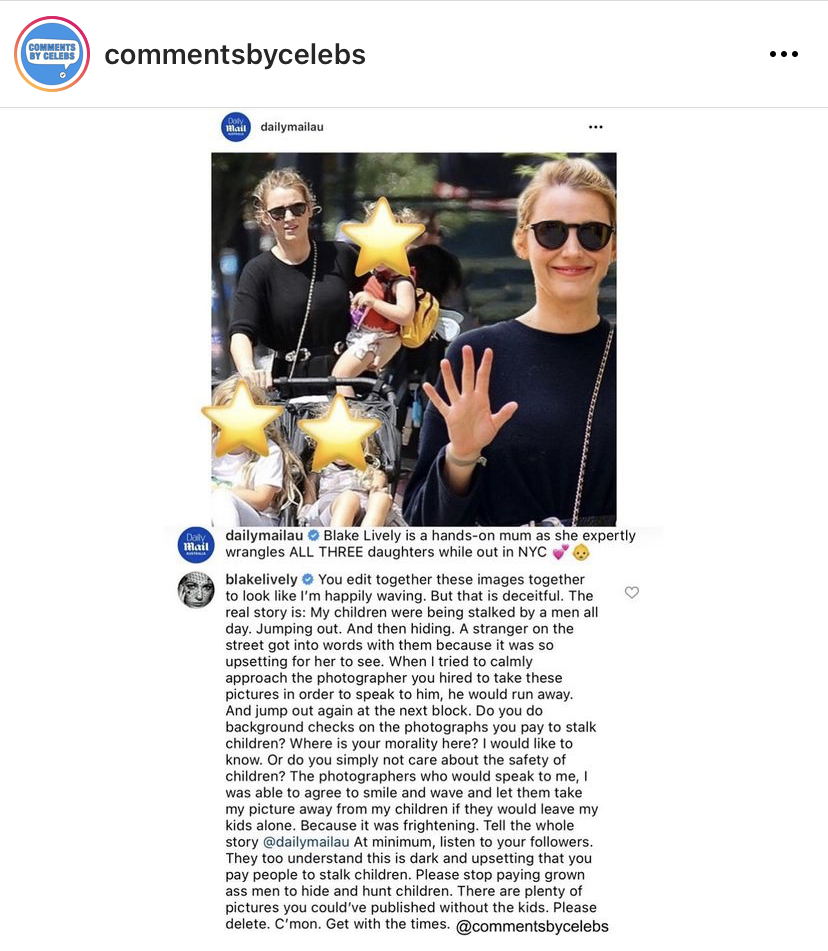This screenshot has height=951, width=828.
Task: Click the top star emoji on photo
Action: 382,237
